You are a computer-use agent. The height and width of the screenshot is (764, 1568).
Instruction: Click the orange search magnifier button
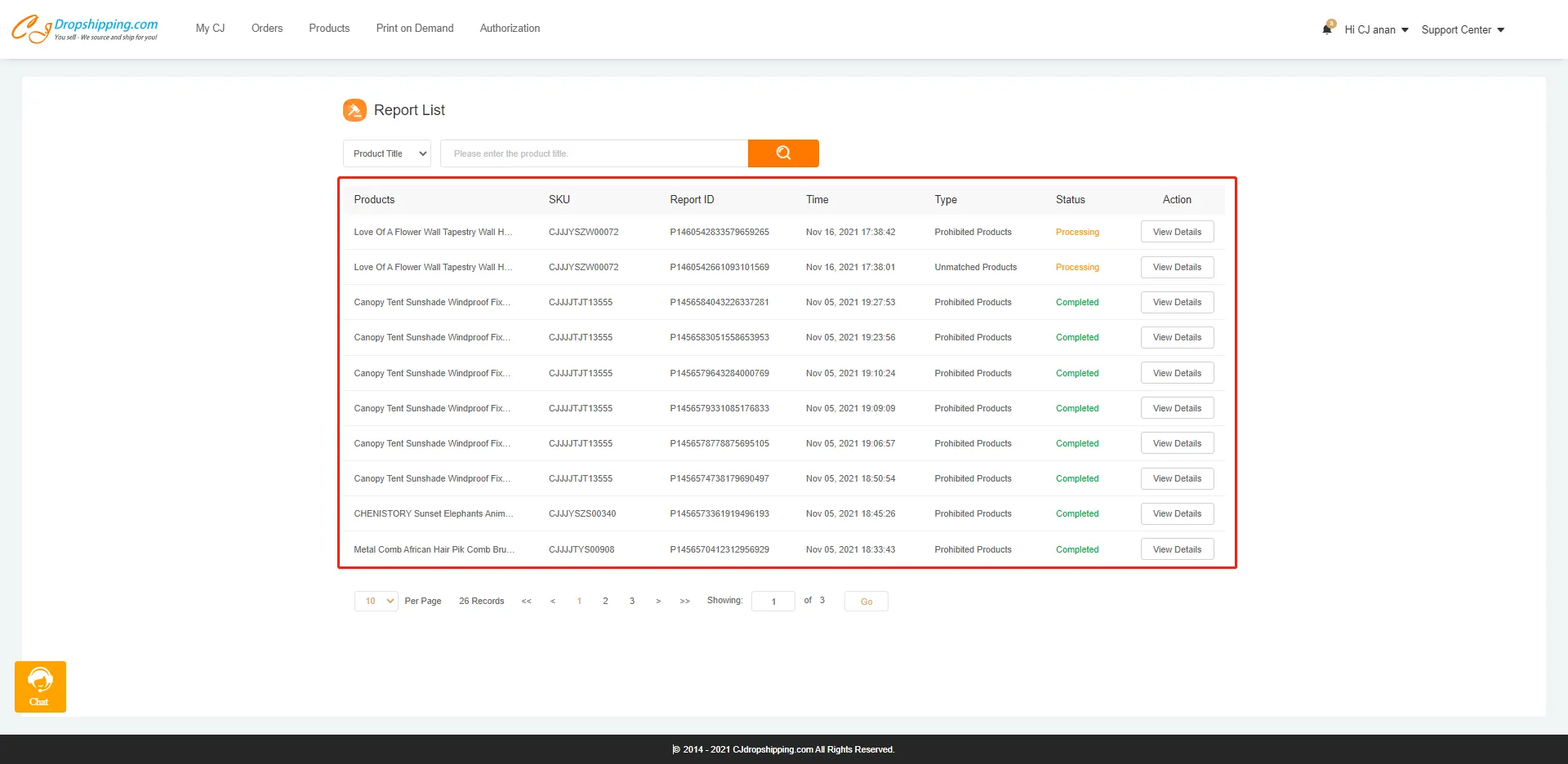click(782, 153)
